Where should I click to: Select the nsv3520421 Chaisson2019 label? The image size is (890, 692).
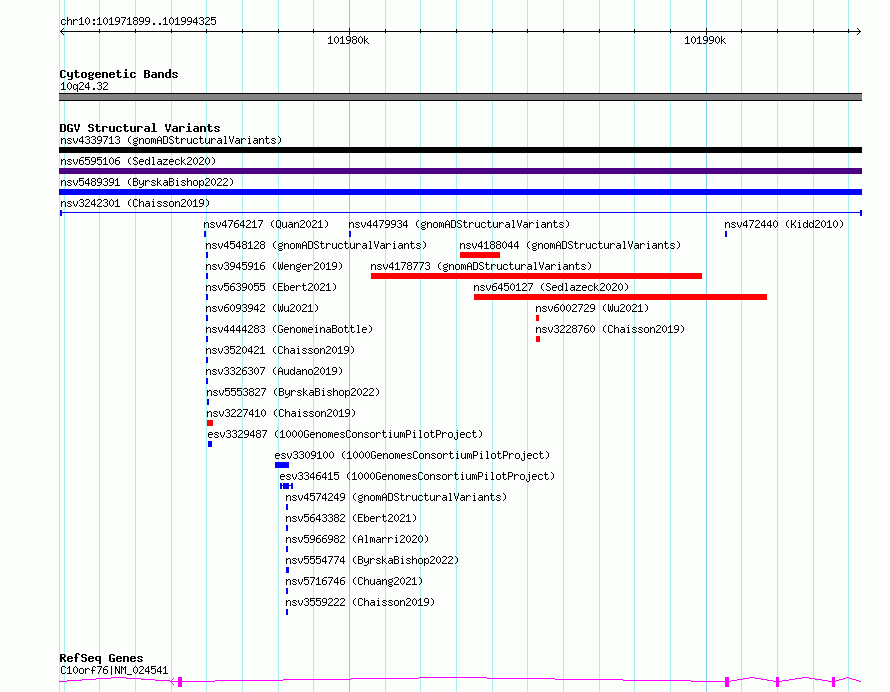click(280, 350)
